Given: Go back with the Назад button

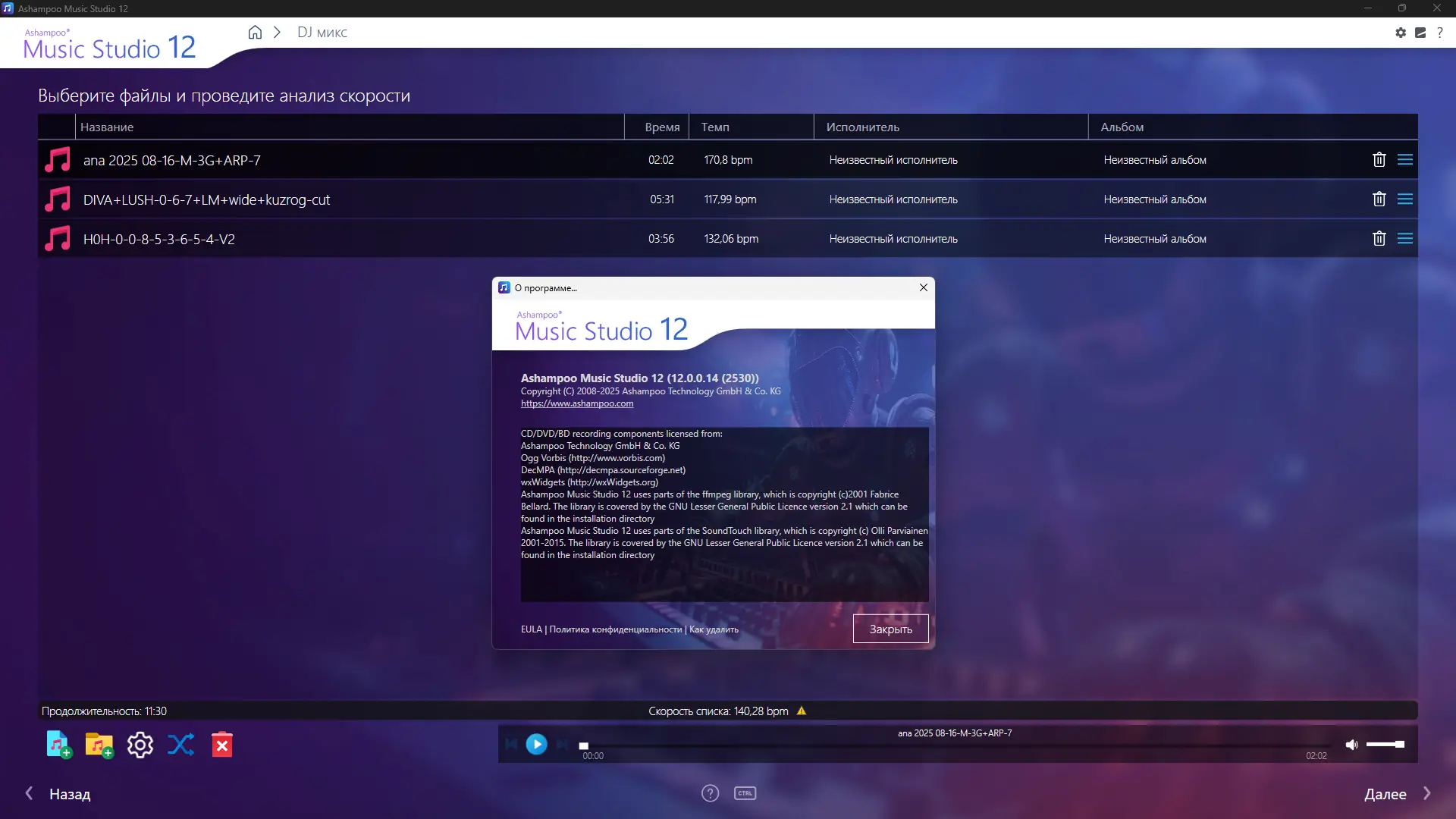Looking at the screenshot, I should [59, 794].
